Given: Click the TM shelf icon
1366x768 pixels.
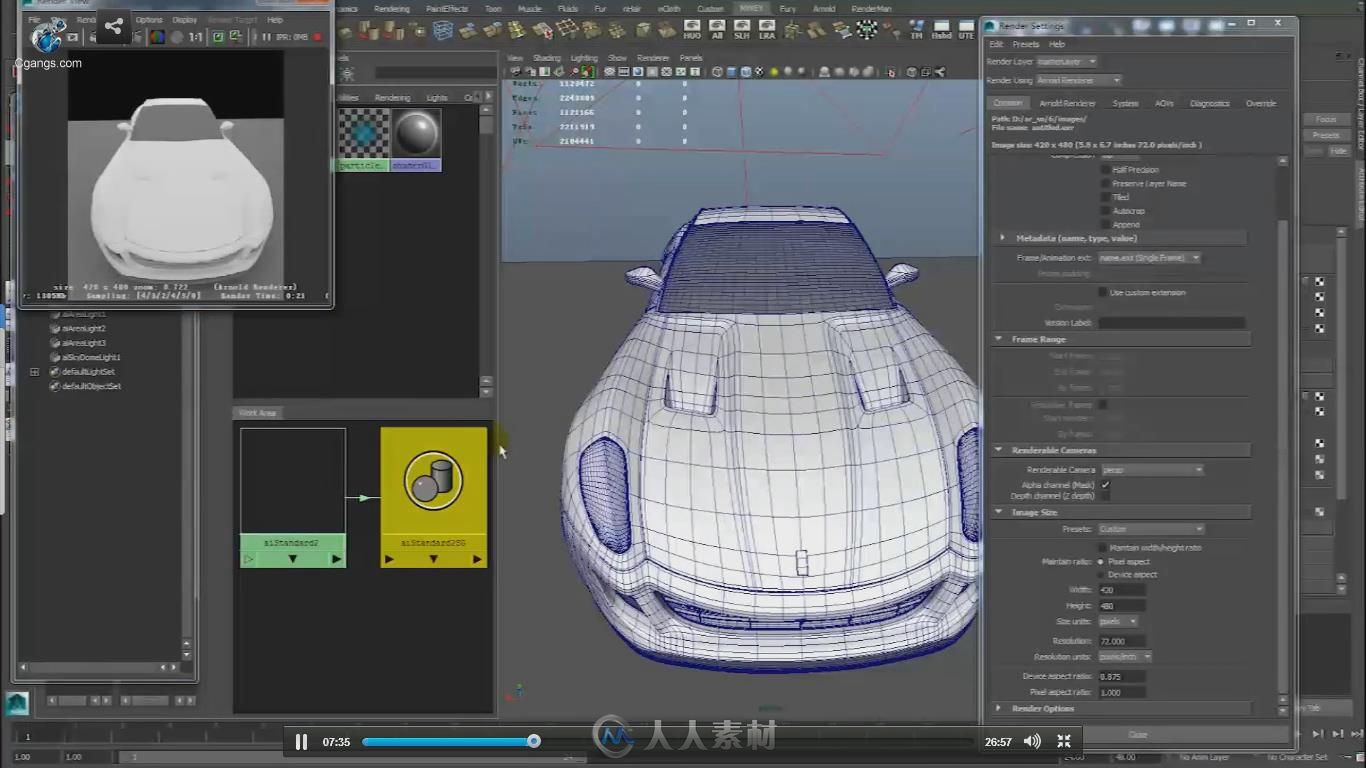Looking at the screenshot, I should click(916, 30).
